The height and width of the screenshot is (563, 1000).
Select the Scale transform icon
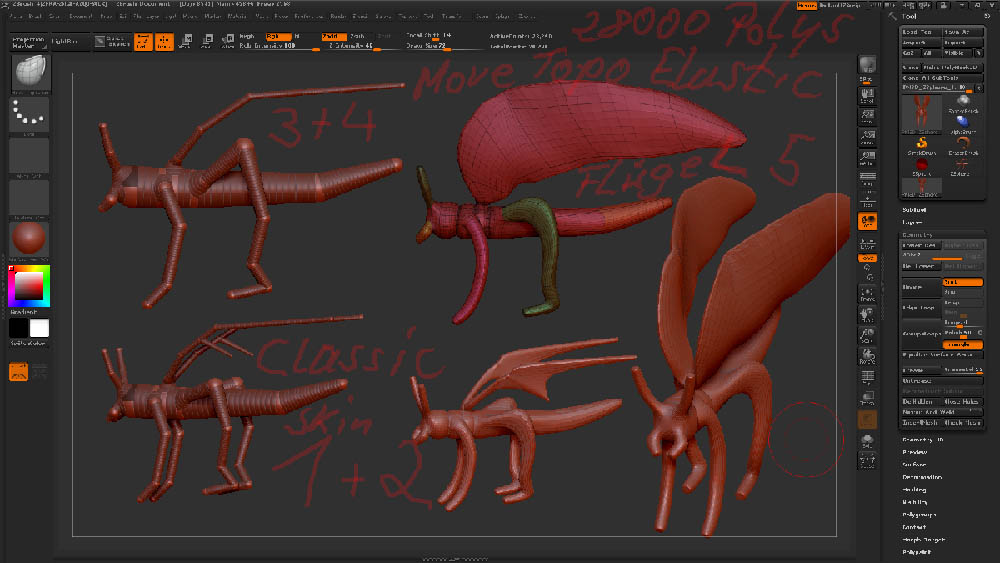pos(205,41)
